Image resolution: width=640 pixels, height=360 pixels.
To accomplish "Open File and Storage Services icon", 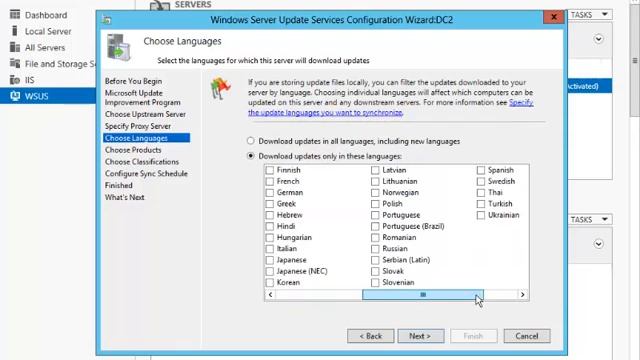I will point(15,64).
